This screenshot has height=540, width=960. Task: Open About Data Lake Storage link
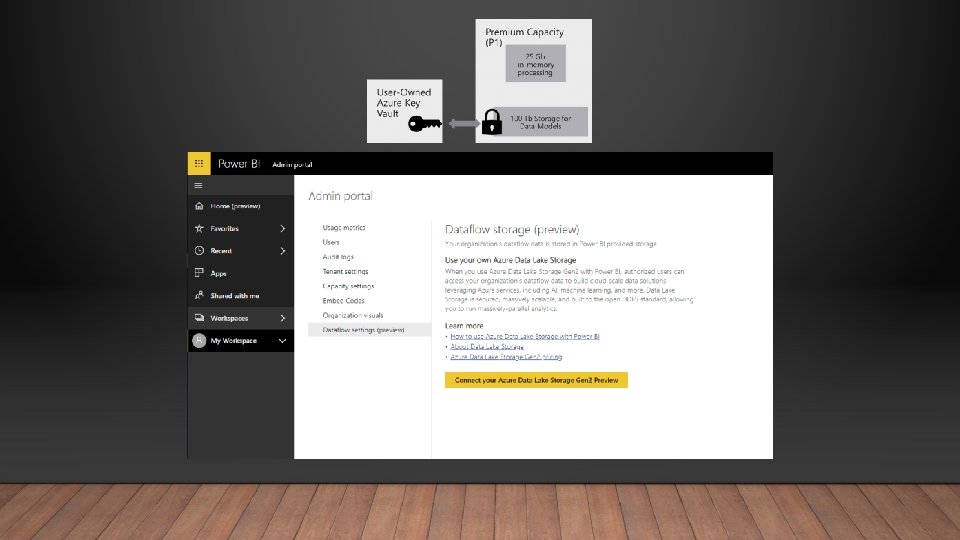point(487,347)
